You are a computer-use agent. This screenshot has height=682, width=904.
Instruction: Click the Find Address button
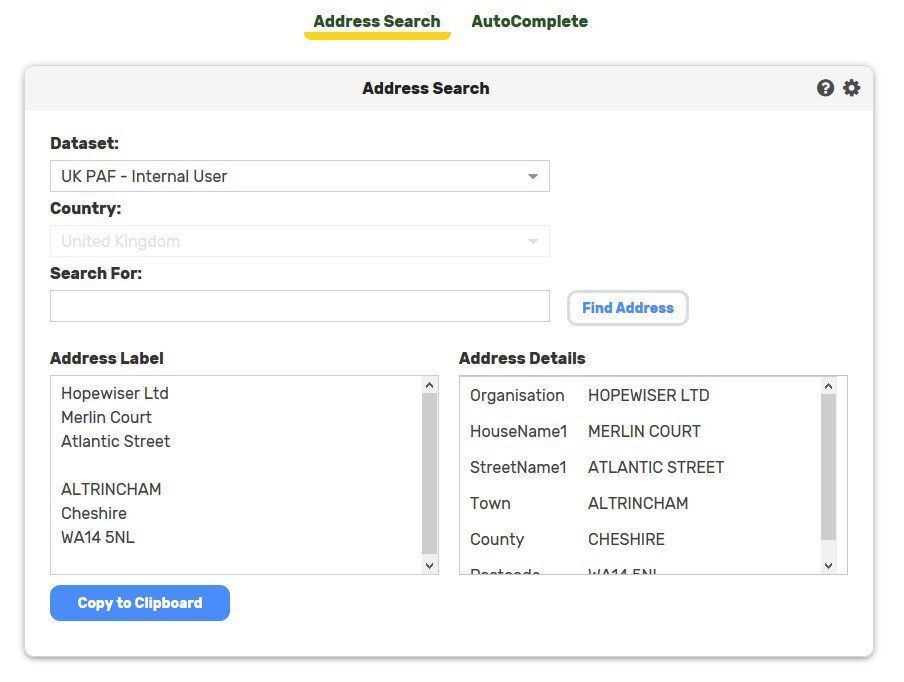(x=627, y=308)
